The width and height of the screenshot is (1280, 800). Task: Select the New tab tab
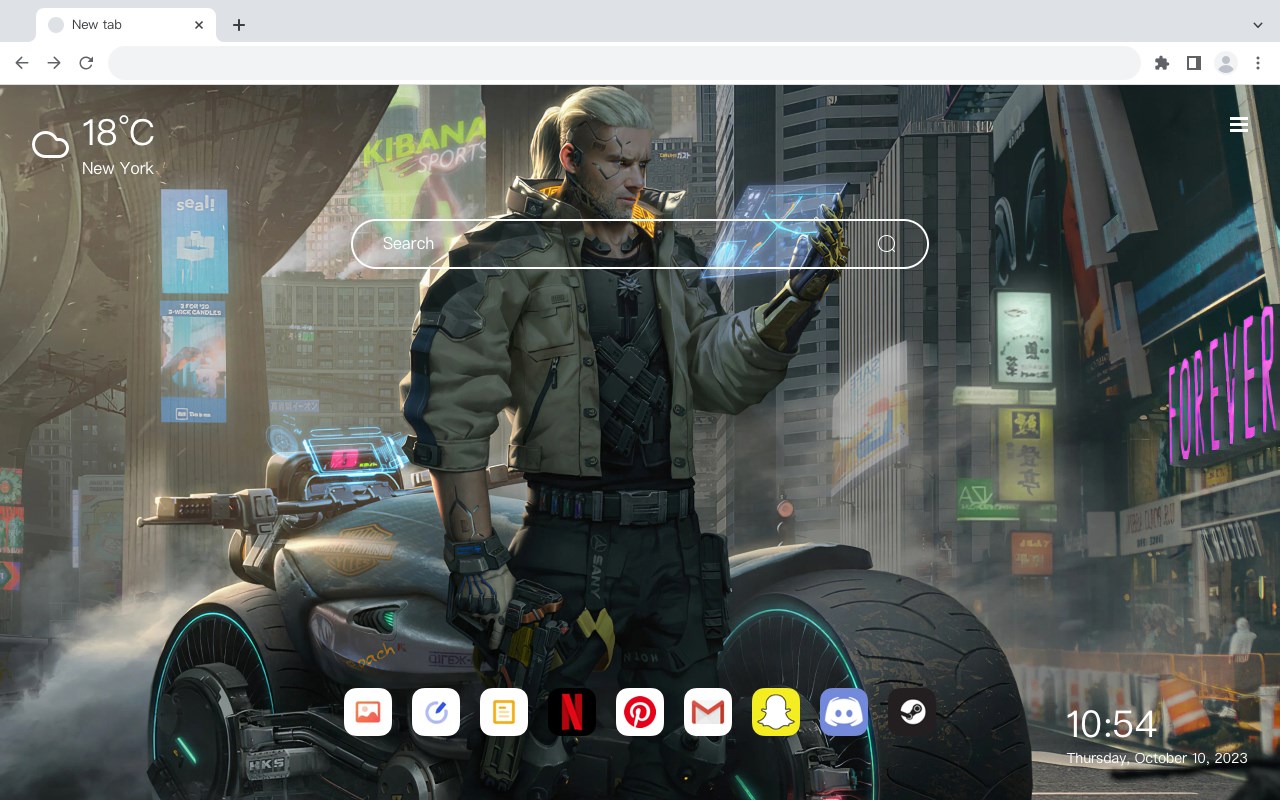click(126, 25)
